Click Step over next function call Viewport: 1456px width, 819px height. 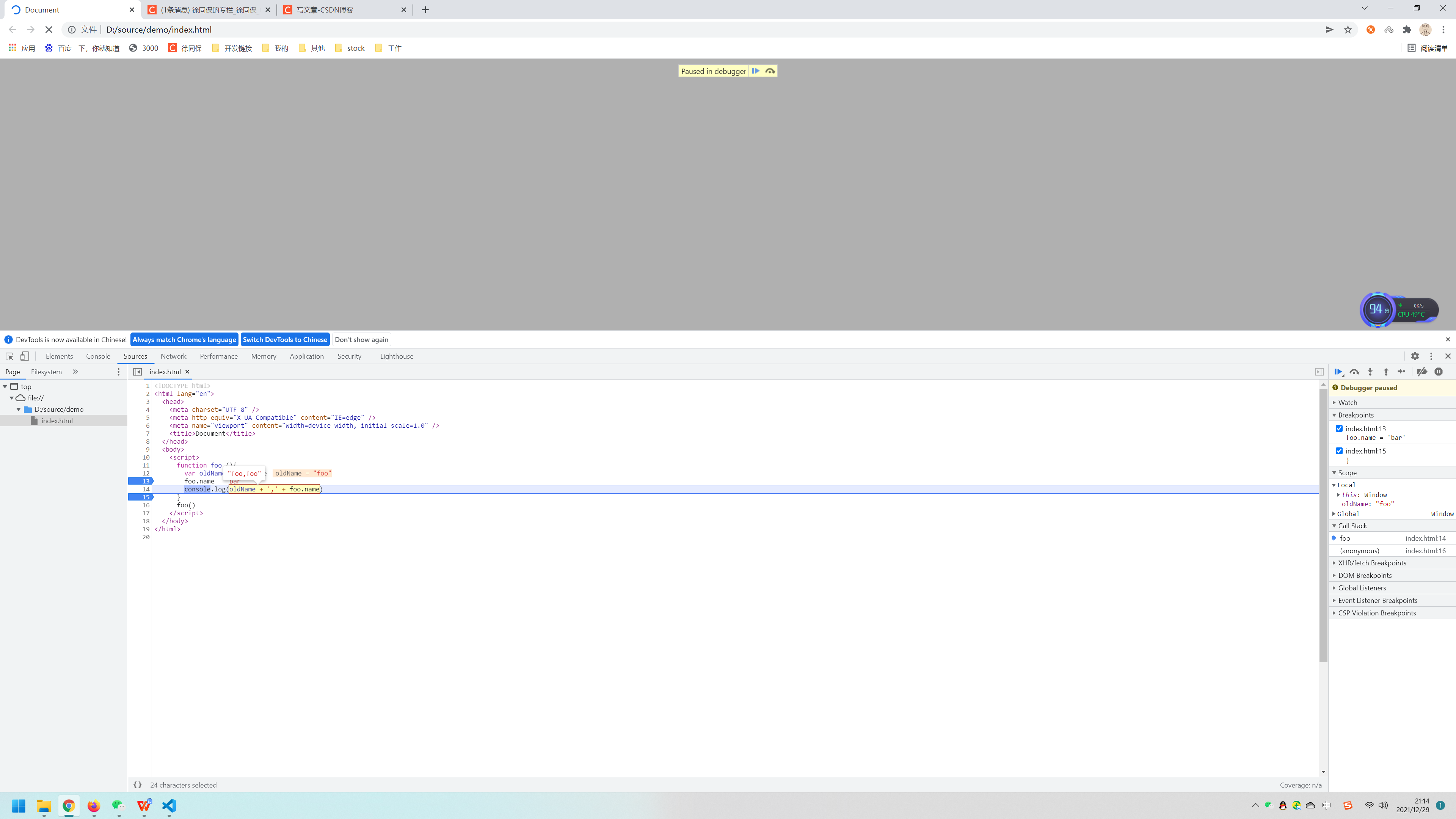[x=1354, y=371]
